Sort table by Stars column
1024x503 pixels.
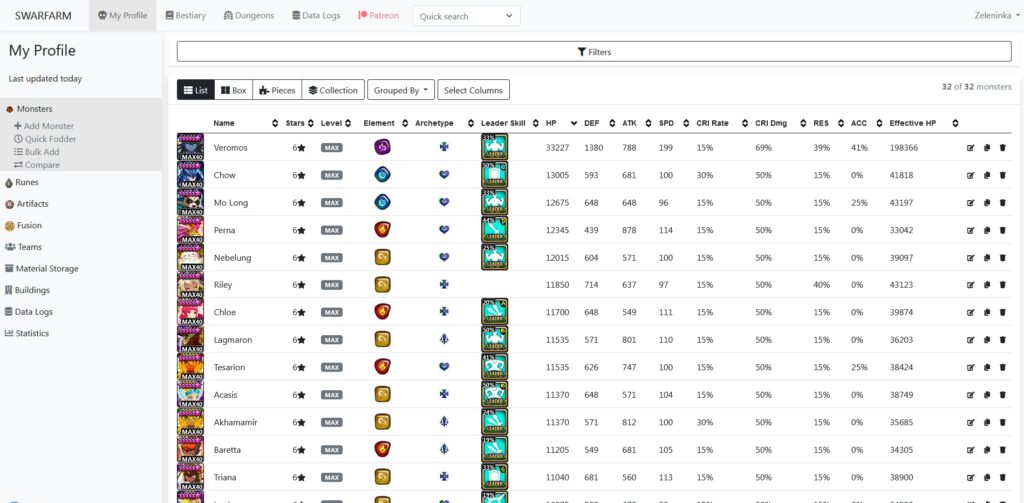tap(299, 123)
